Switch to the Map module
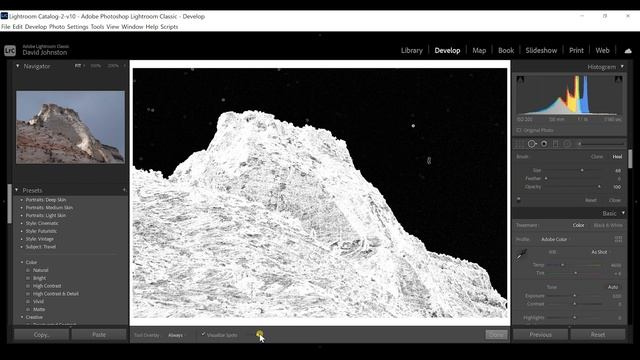 pyautogui.click(x=479, y=51)
